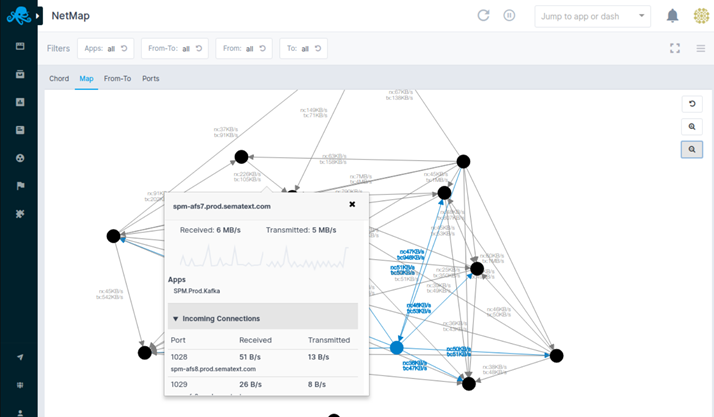
Task: Click the NetMap page title
Action: (x=71, y=15)
